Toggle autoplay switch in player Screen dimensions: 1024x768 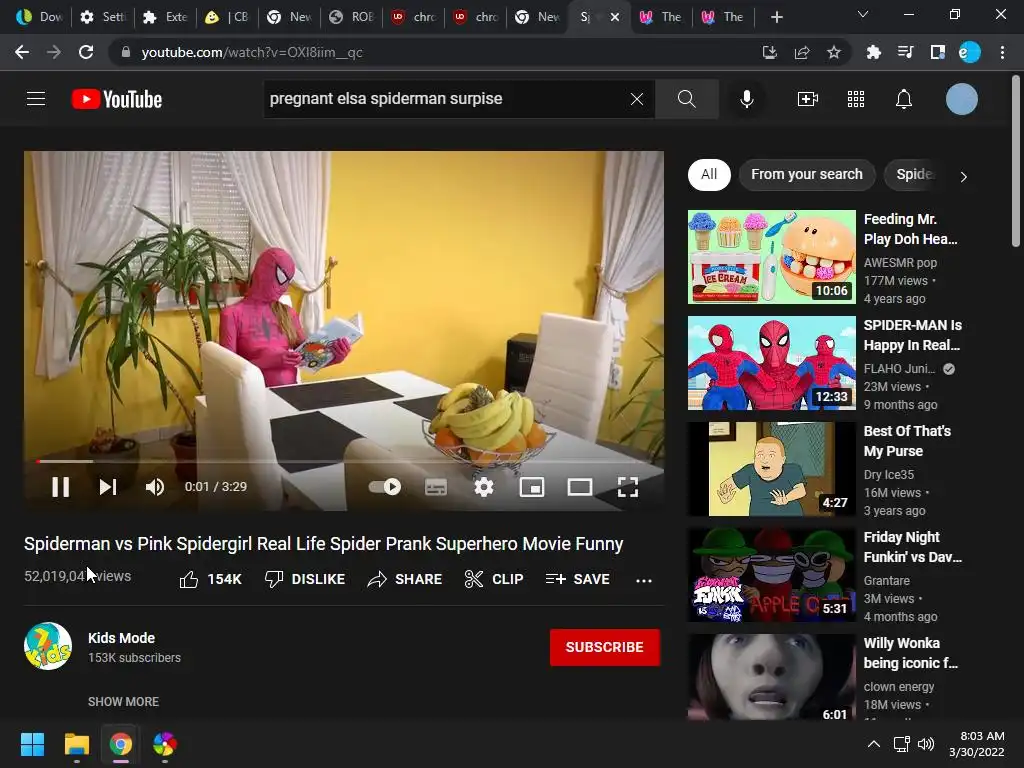tap(385, 487)
